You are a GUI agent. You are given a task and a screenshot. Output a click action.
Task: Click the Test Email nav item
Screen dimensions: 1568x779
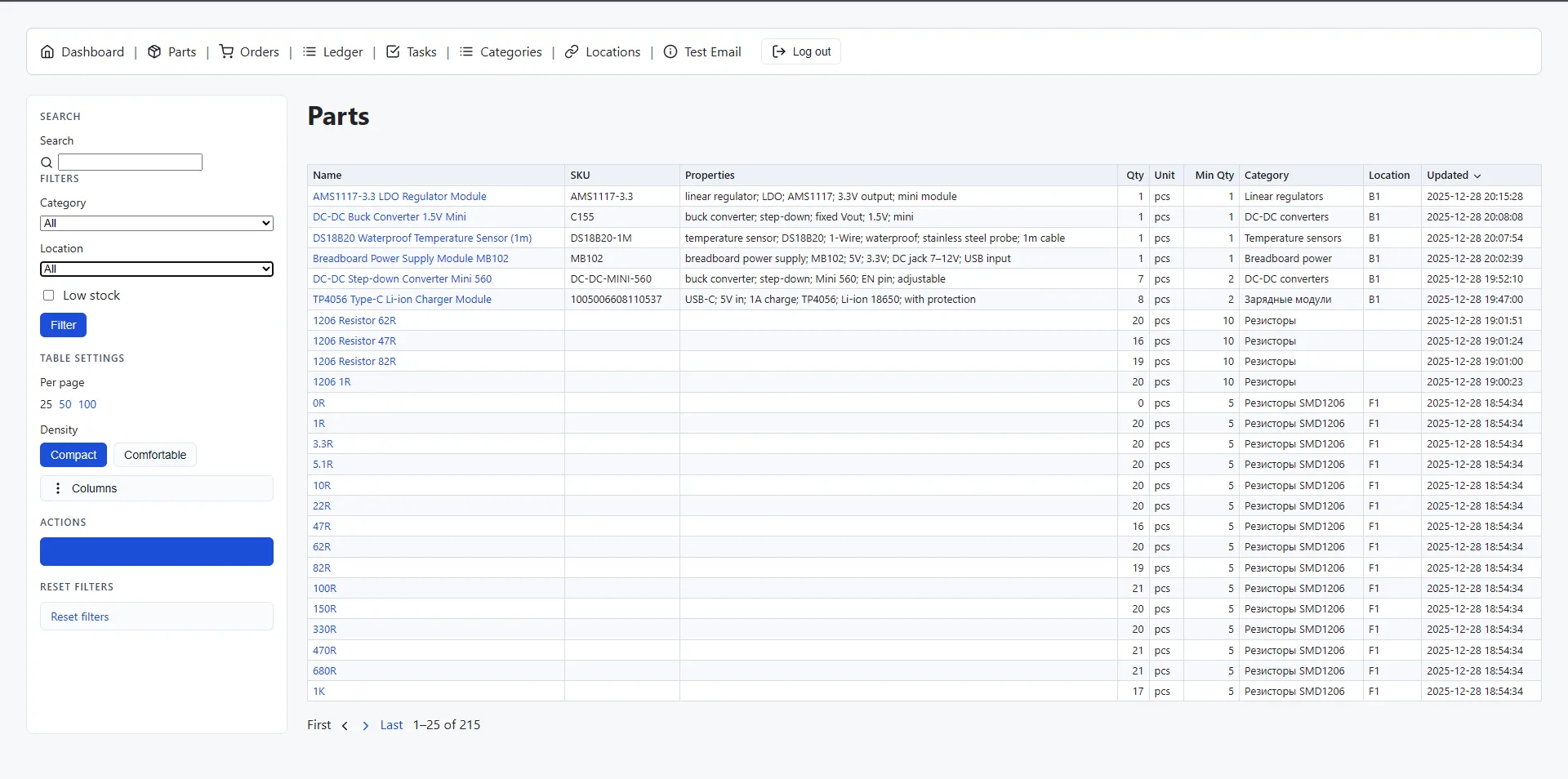(x=702, y=51)
